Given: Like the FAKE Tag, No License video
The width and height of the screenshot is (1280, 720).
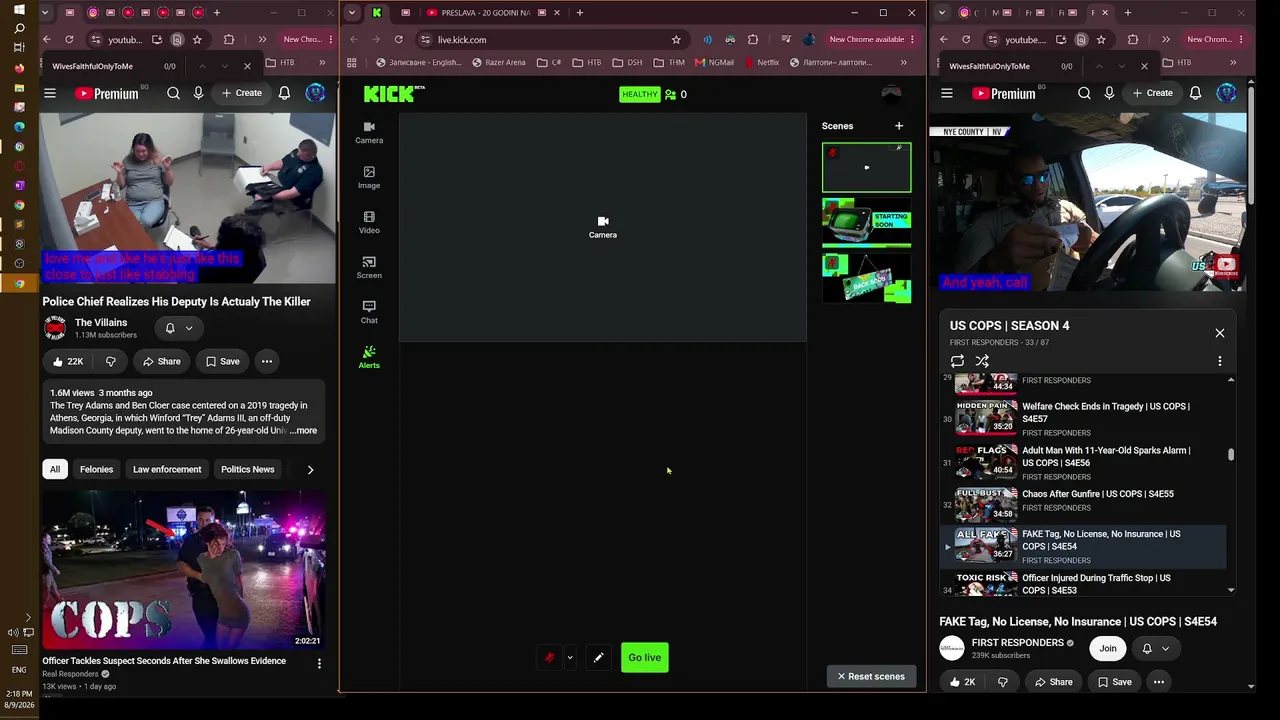Looking at the screenshot, I should point(961,682).
